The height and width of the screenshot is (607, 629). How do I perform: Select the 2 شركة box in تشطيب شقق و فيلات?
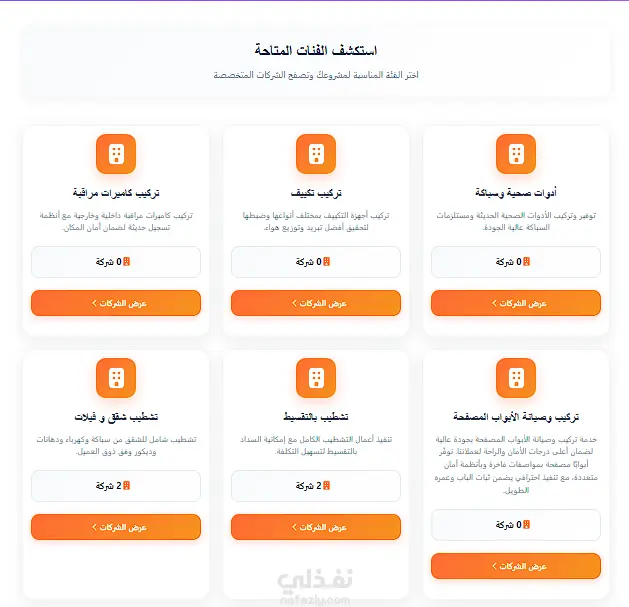(116, 486)
